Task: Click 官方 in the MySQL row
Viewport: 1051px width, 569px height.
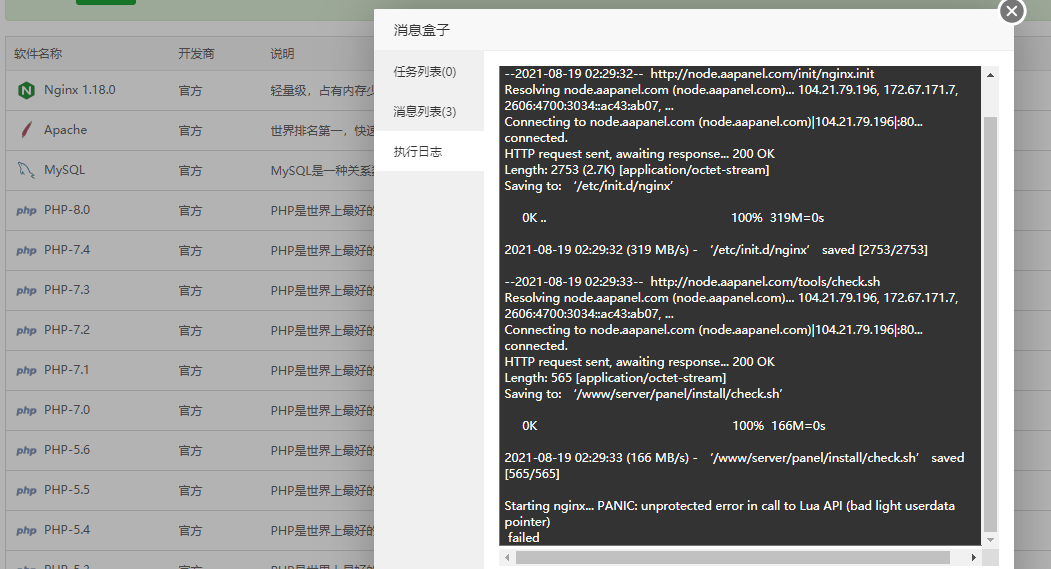Action: pyautogui.click(x=190, y=171)
